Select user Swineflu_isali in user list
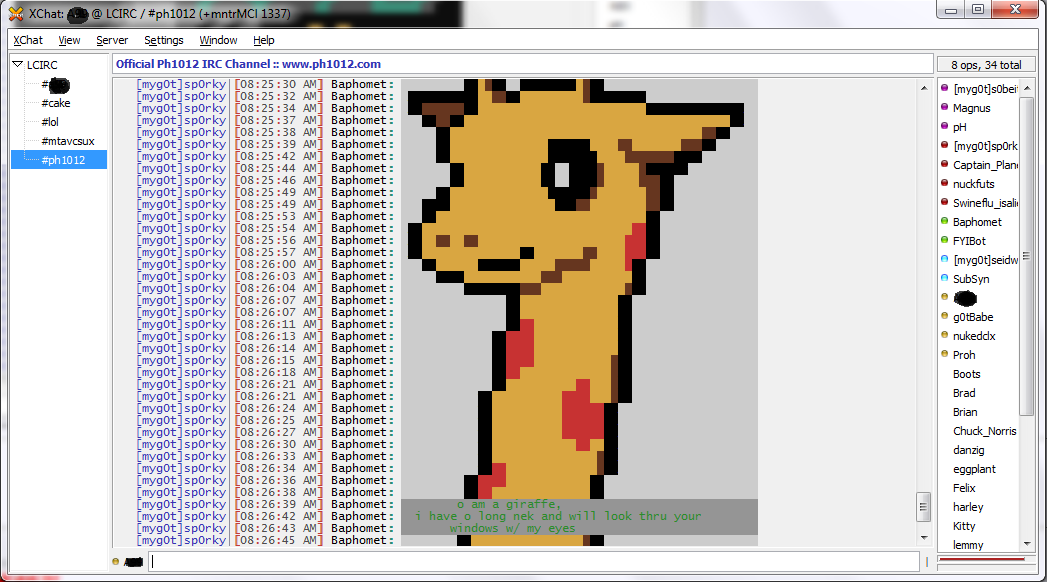The height and width of the screenshot is (582, 1047). pyautogui.click(x=985, y=203)
